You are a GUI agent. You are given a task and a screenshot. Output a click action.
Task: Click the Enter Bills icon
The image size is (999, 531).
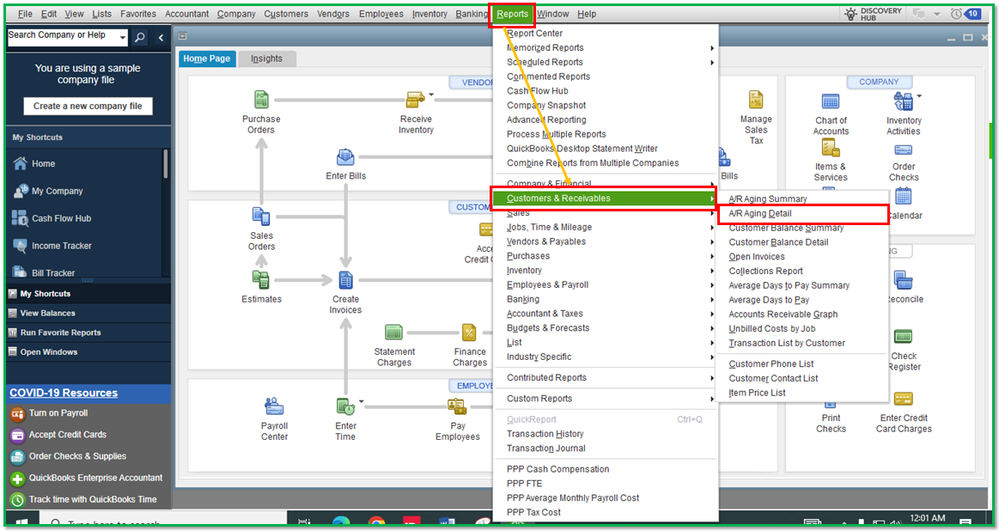pos(345,157)
